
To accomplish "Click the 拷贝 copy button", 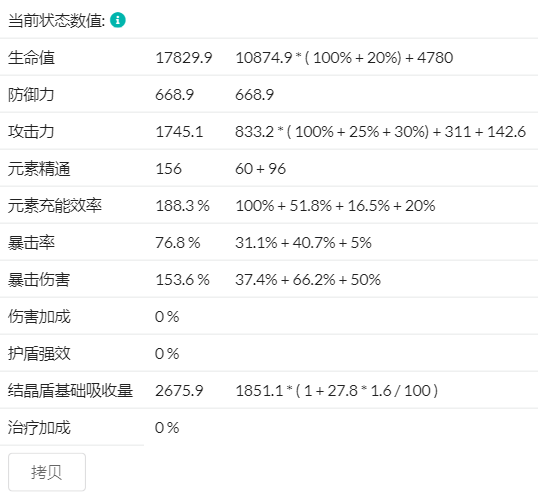I will 47,472.
